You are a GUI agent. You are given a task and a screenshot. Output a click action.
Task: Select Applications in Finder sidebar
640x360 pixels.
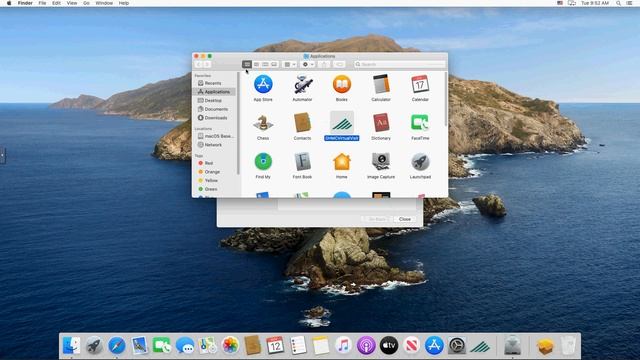tap(214, 92)
